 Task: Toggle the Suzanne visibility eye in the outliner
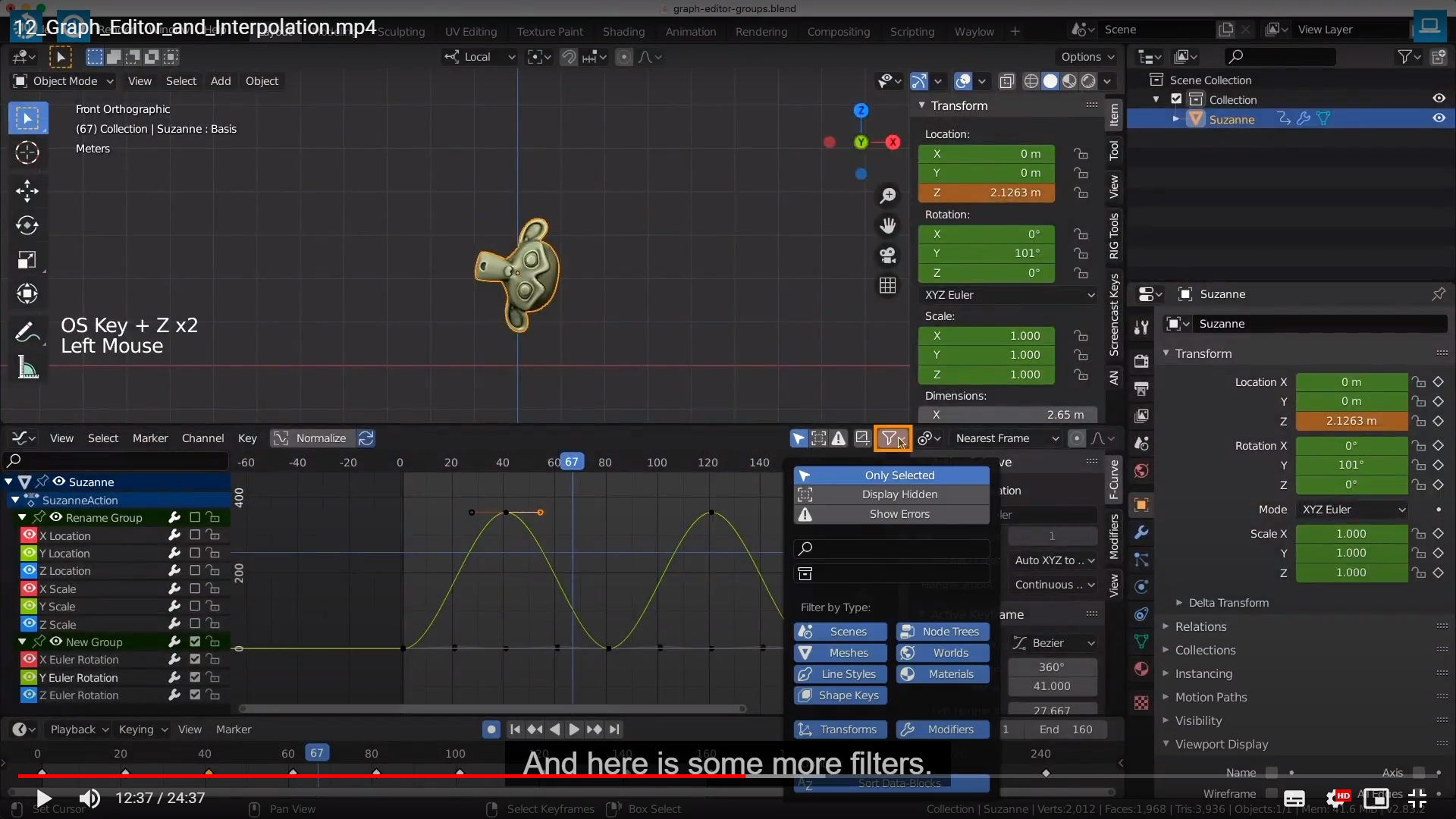click(x=1439, y=118)
